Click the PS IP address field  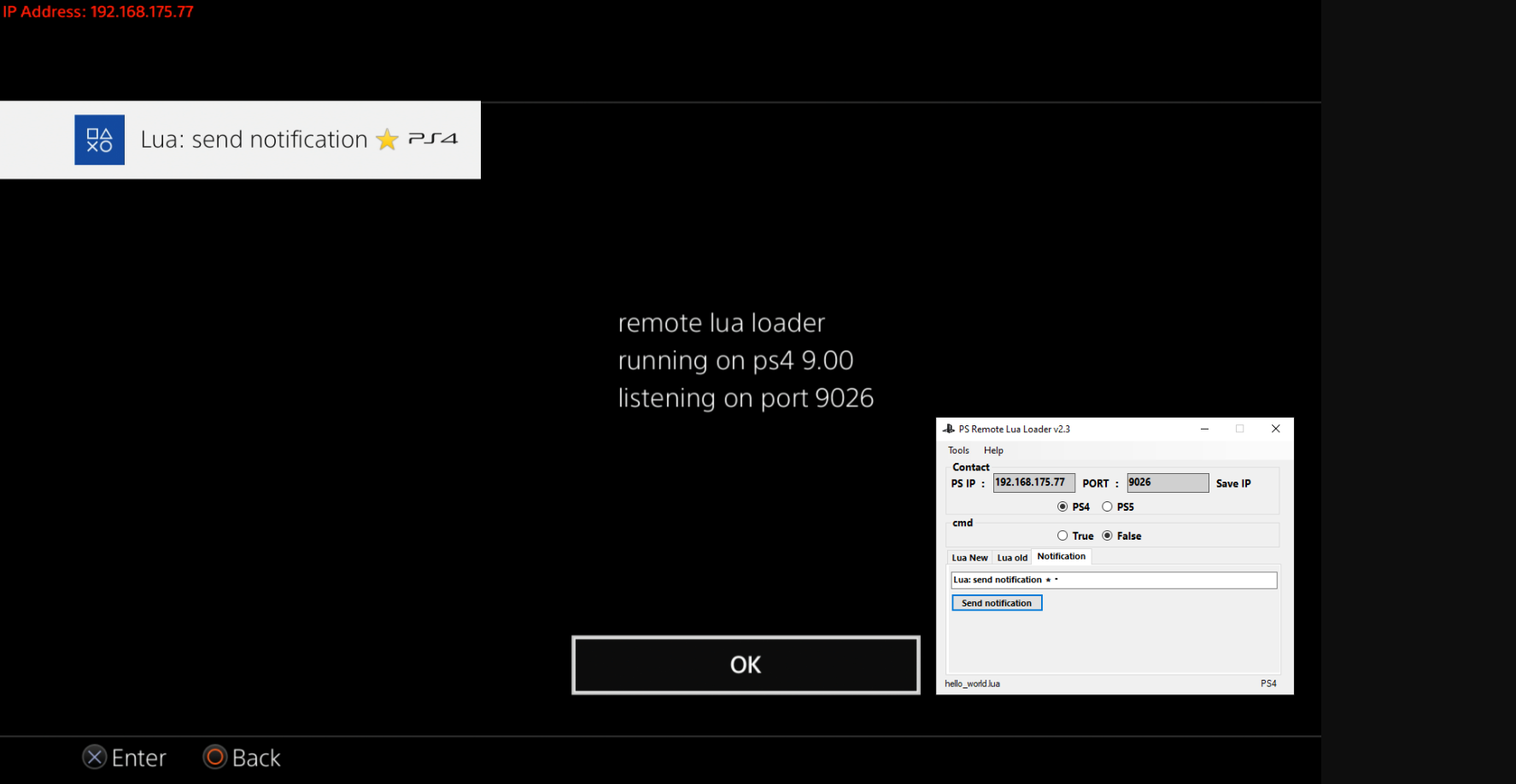(x=1033, y=483)
